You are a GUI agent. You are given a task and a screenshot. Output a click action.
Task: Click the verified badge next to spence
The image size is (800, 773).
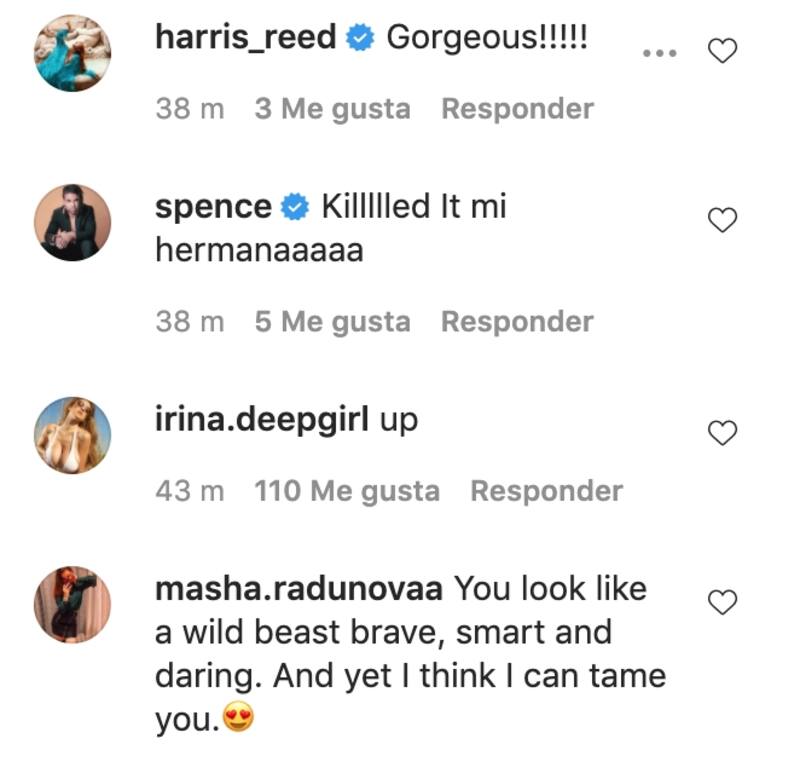pos(295,207)
